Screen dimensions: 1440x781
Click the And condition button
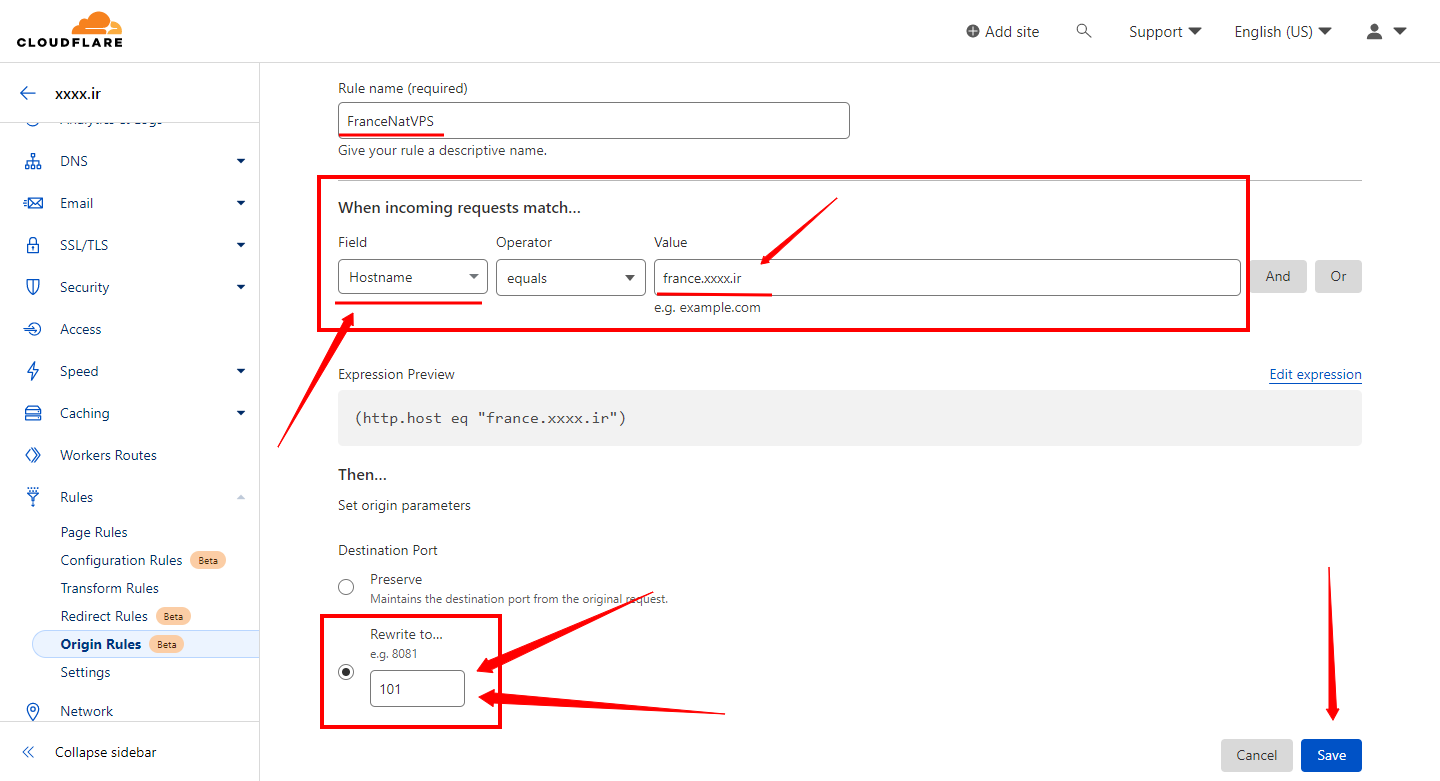tap(1278, 276)
